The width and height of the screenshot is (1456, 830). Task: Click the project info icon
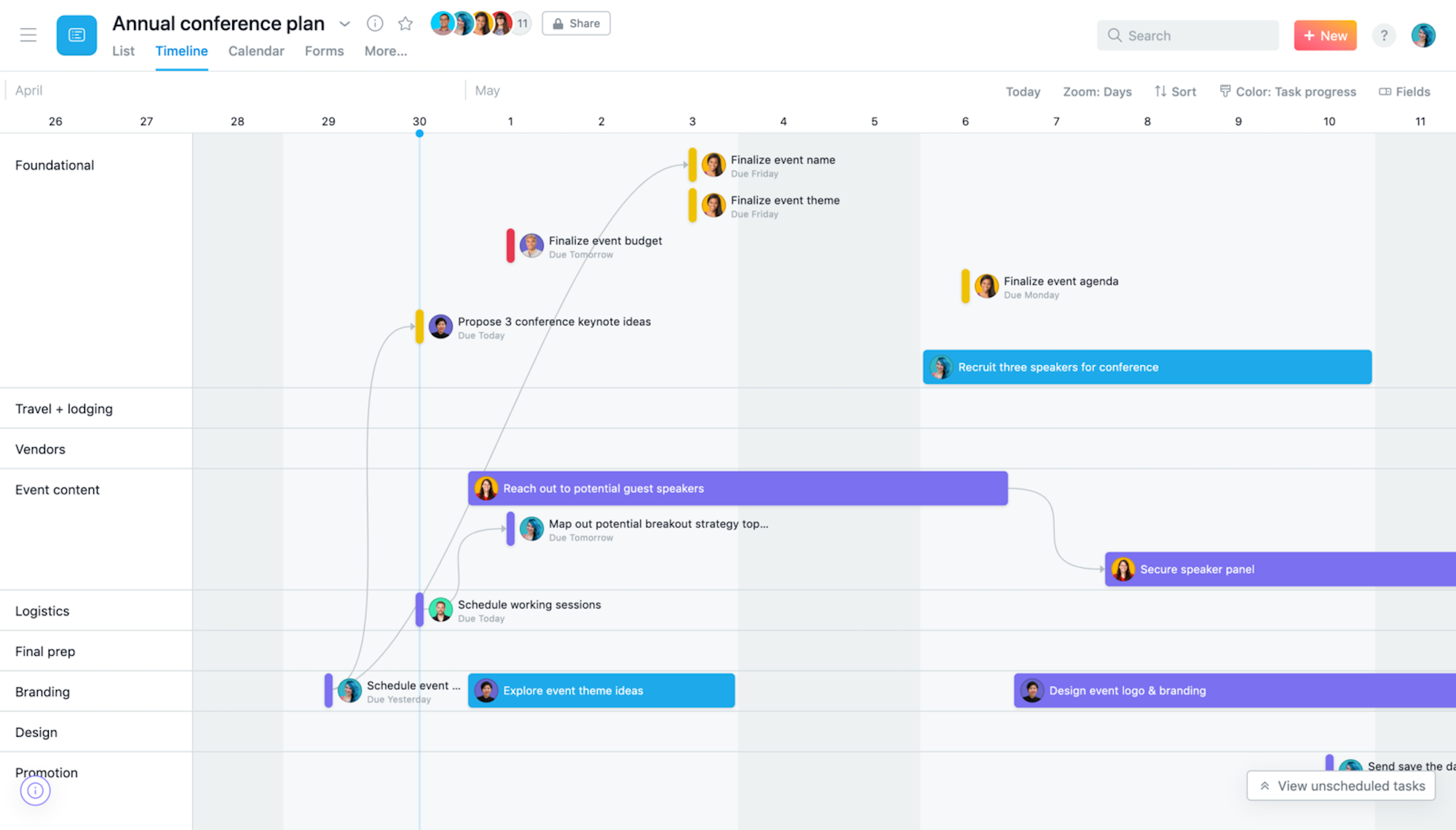coord(375,22)
